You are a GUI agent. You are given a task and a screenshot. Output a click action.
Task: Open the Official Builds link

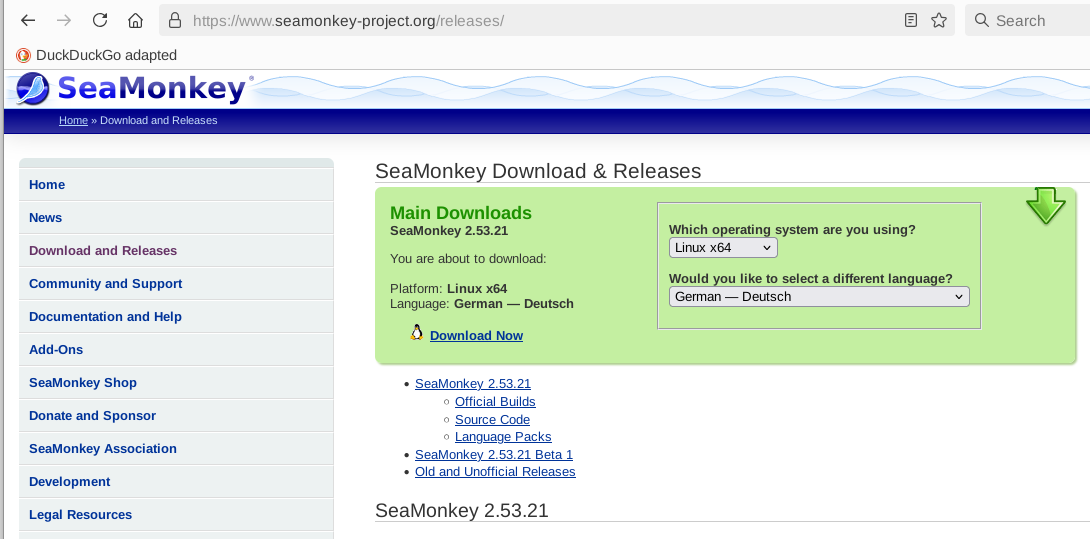coord(495,402)
